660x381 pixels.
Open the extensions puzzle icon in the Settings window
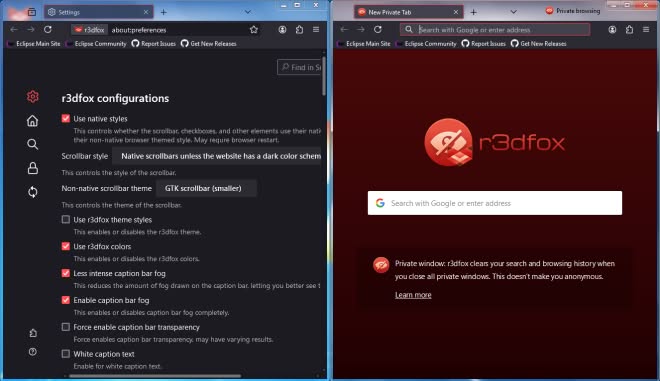[x=299, y=29]
